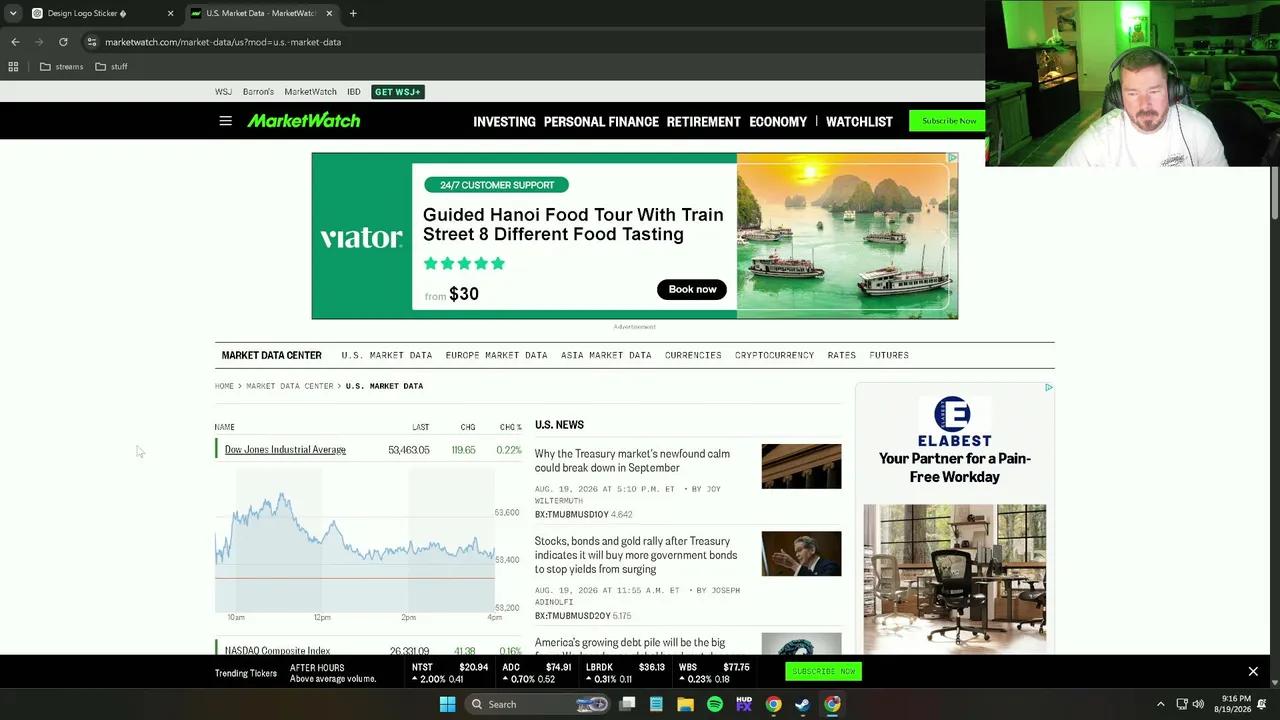Select the U.S. Market Data tab

click(262, 13)
